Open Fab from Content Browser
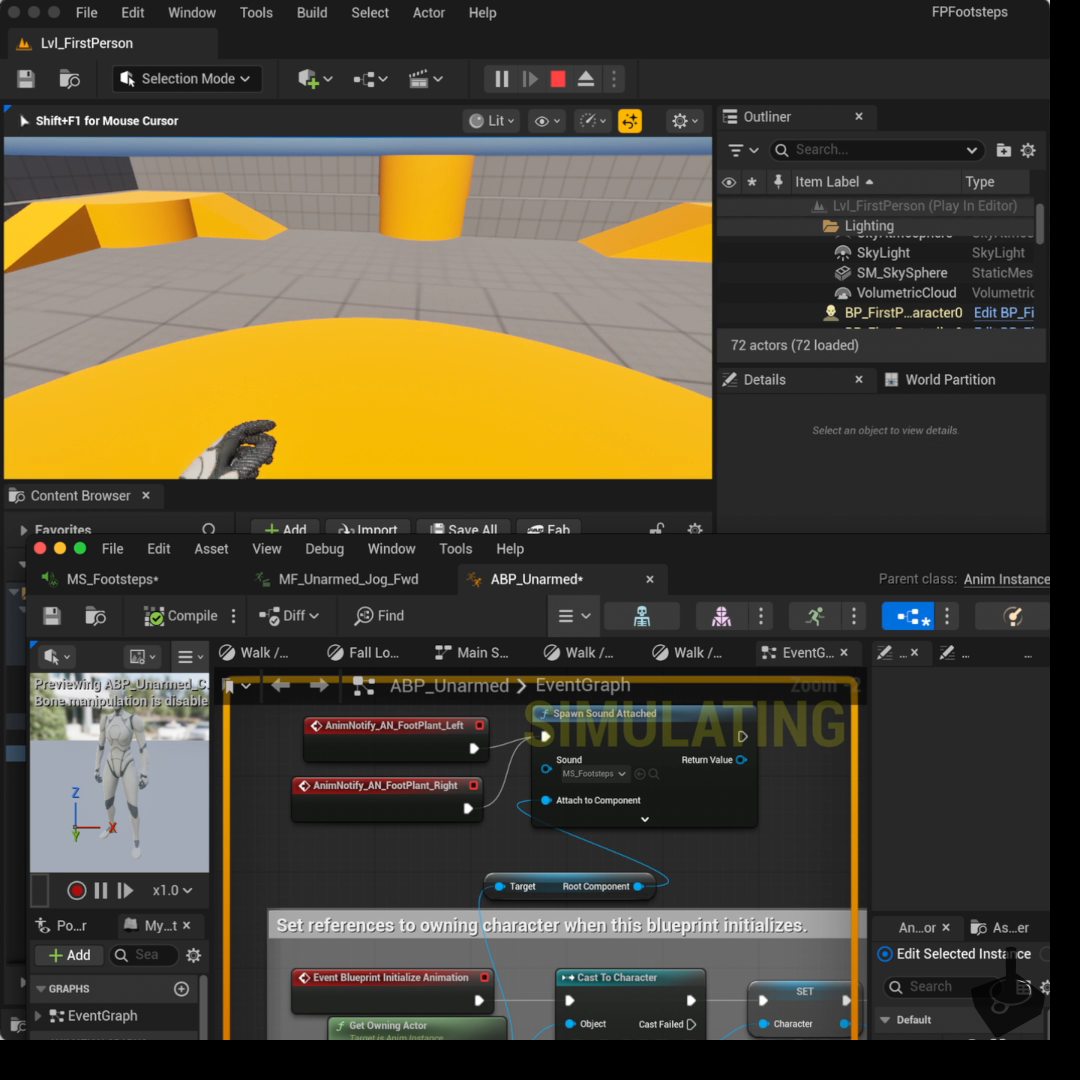The image size is (1080, 1080). click(x=548, y=529)
